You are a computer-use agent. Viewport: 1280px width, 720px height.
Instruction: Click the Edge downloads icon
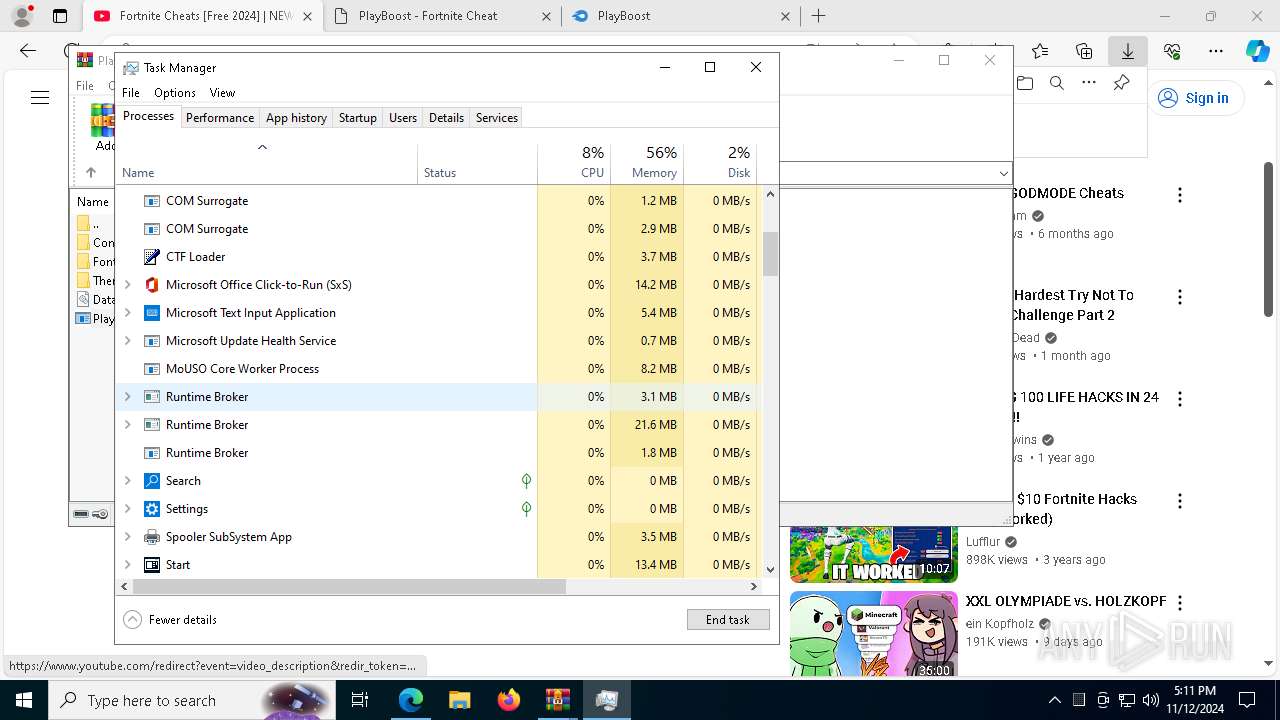pos(1128,51)
